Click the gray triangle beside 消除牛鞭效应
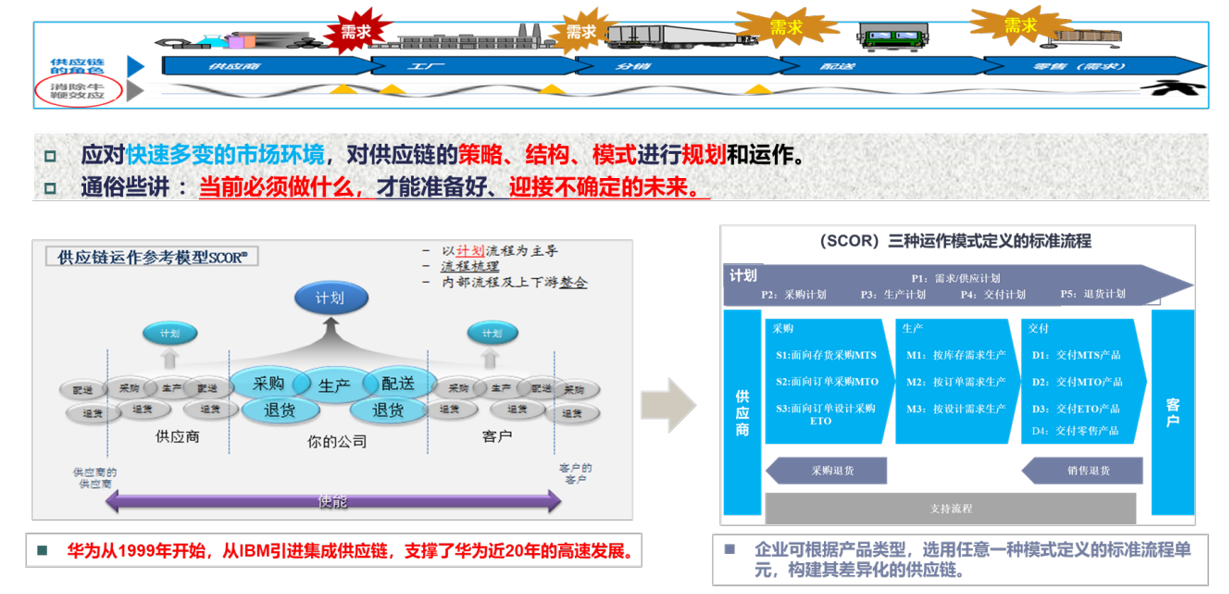The height and width of the screenshot is (594, 1229). coord(135,91)
